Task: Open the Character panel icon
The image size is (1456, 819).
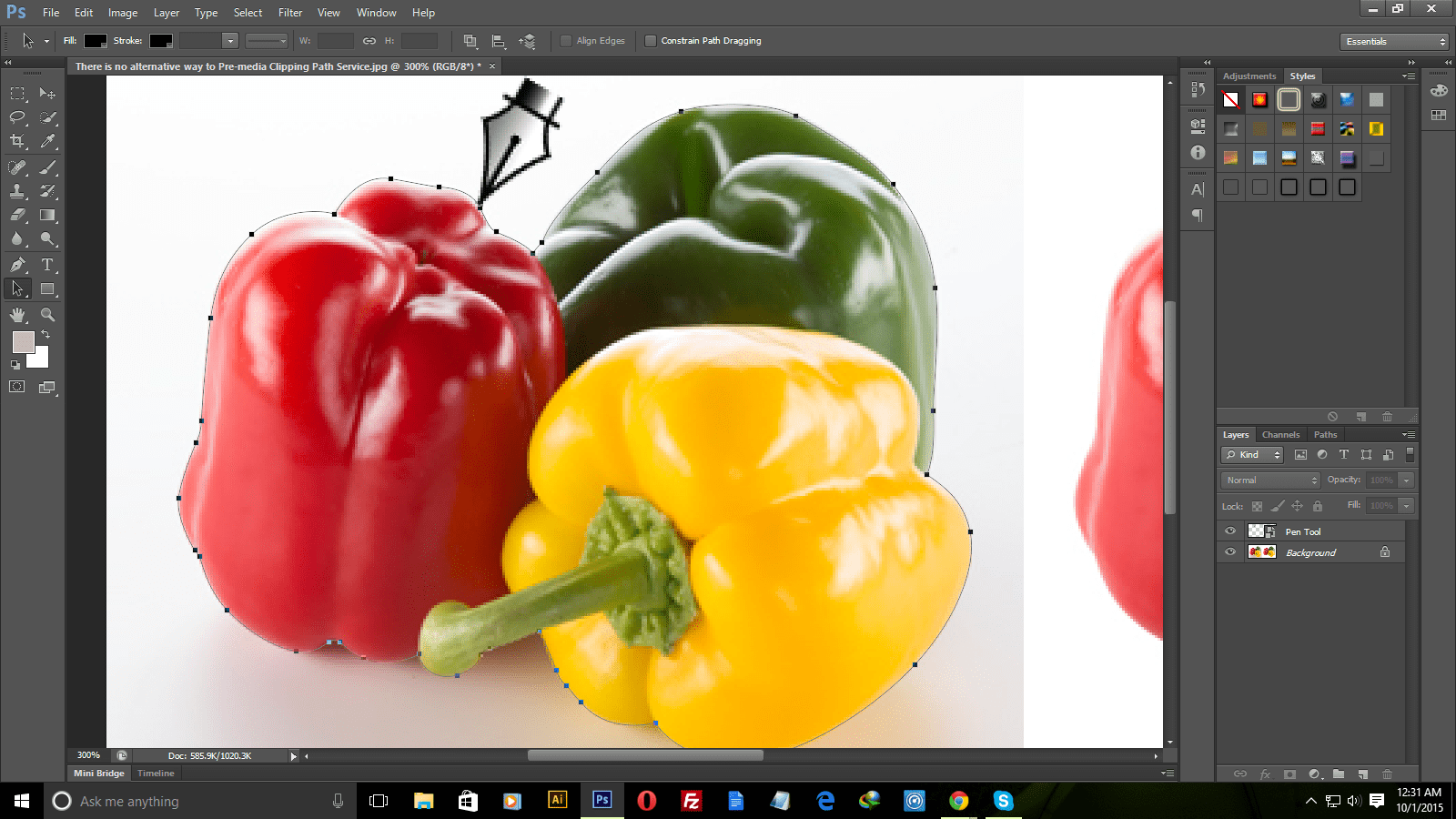Action: pyautogui.click(x=1198, y=189)
